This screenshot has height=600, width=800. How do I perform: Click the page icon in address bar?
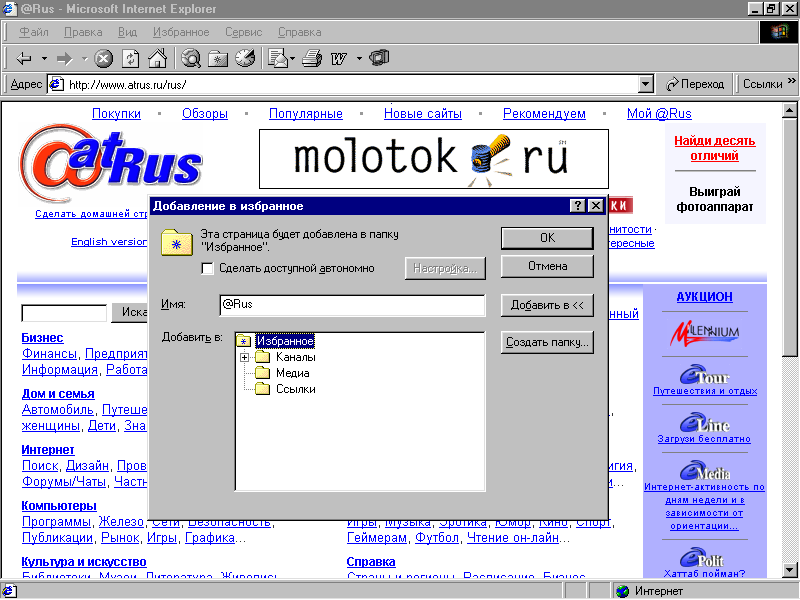(56, 84)
